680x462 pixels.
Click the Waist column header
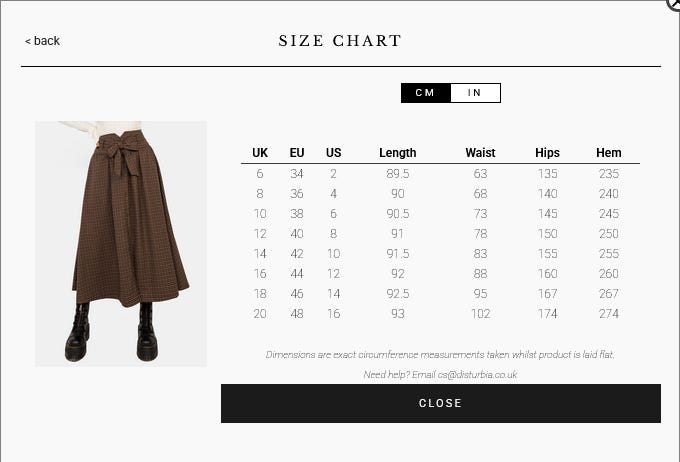tap(480, 153)
